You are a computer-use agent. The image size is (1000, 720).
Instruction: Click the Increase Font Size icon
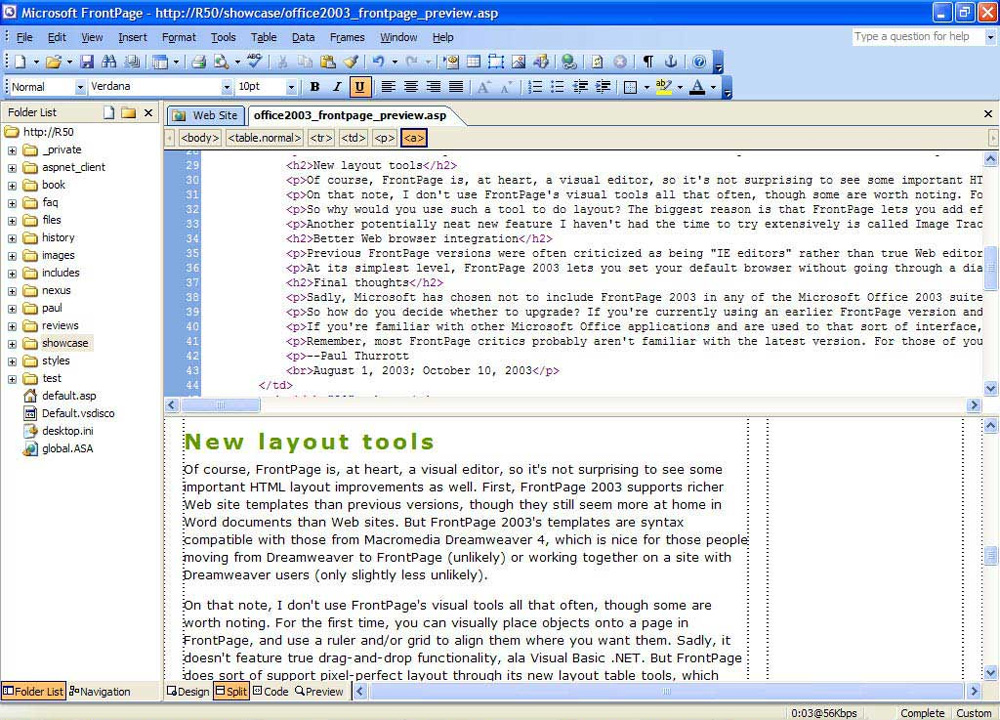coord(484,87)
